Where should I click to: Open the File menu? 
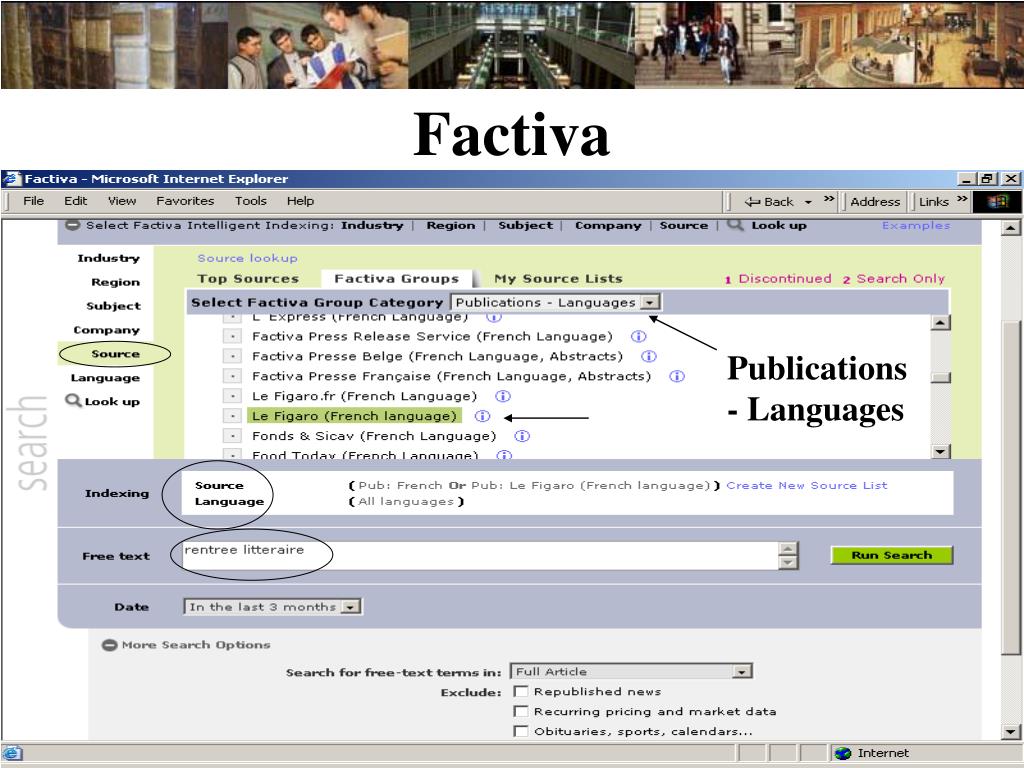click(33, 201)
